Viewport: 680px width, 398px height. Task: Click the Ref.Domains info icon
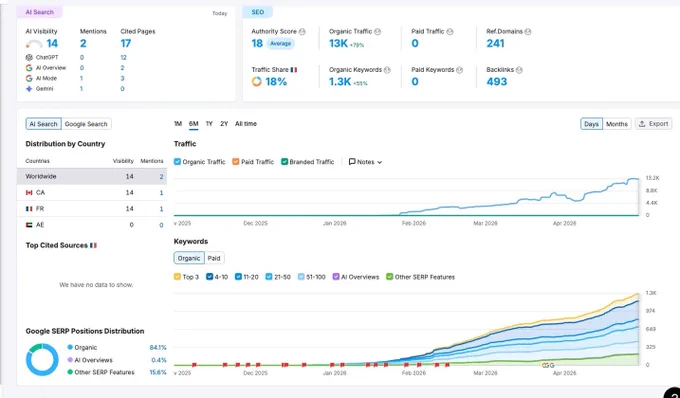coord(528,32)
